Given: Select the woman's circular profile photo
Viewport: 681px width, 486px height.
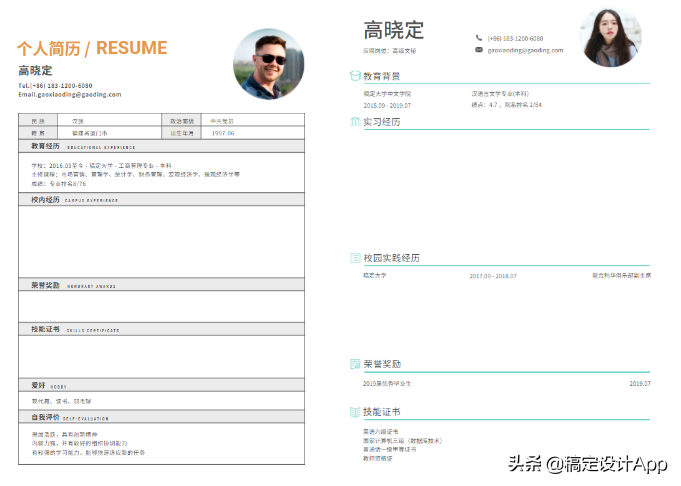Looking at the screenshot, I should click(x=610, y=37).
